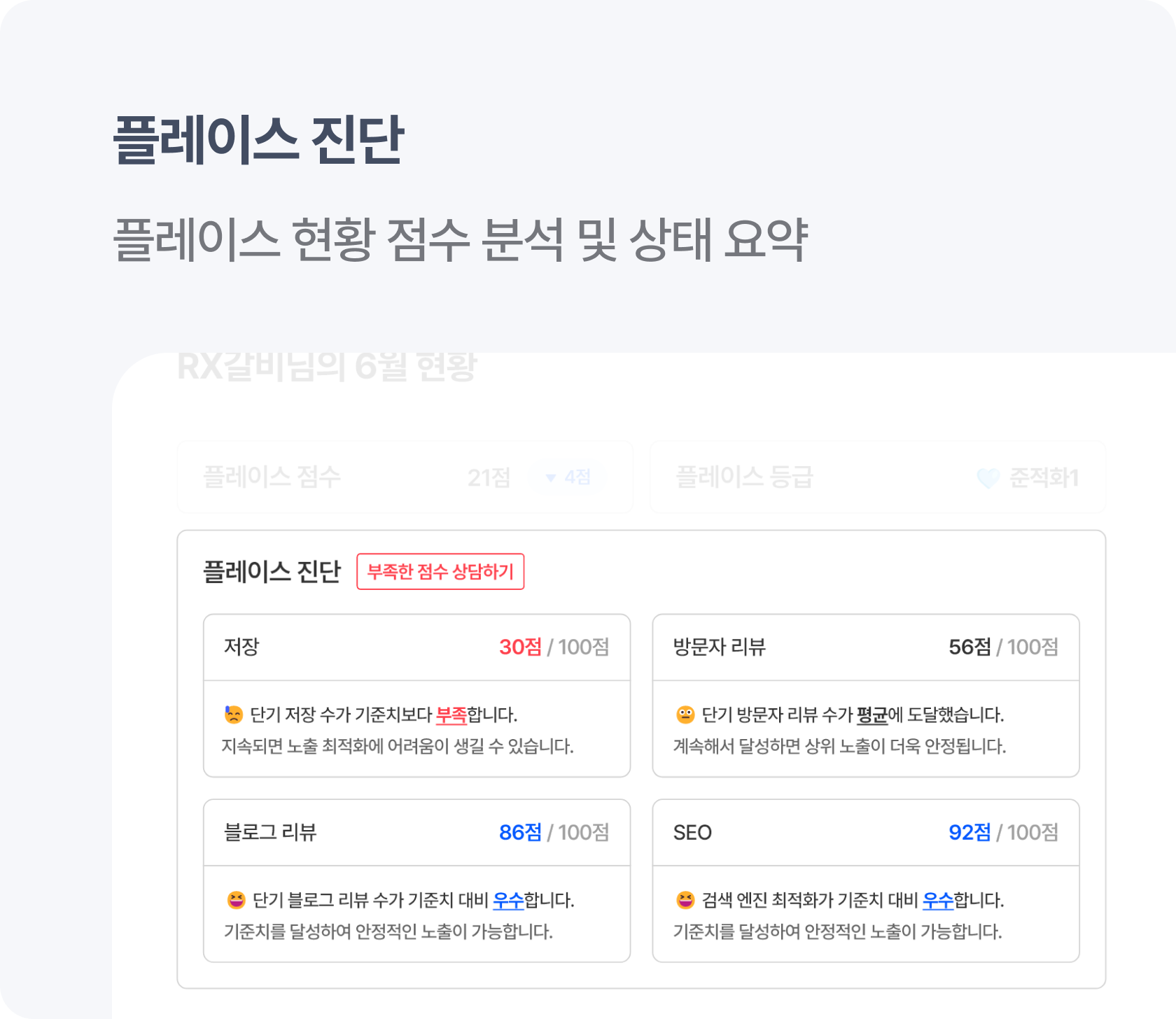Click the 플레이스 등급 summary card

pos(877,477)
